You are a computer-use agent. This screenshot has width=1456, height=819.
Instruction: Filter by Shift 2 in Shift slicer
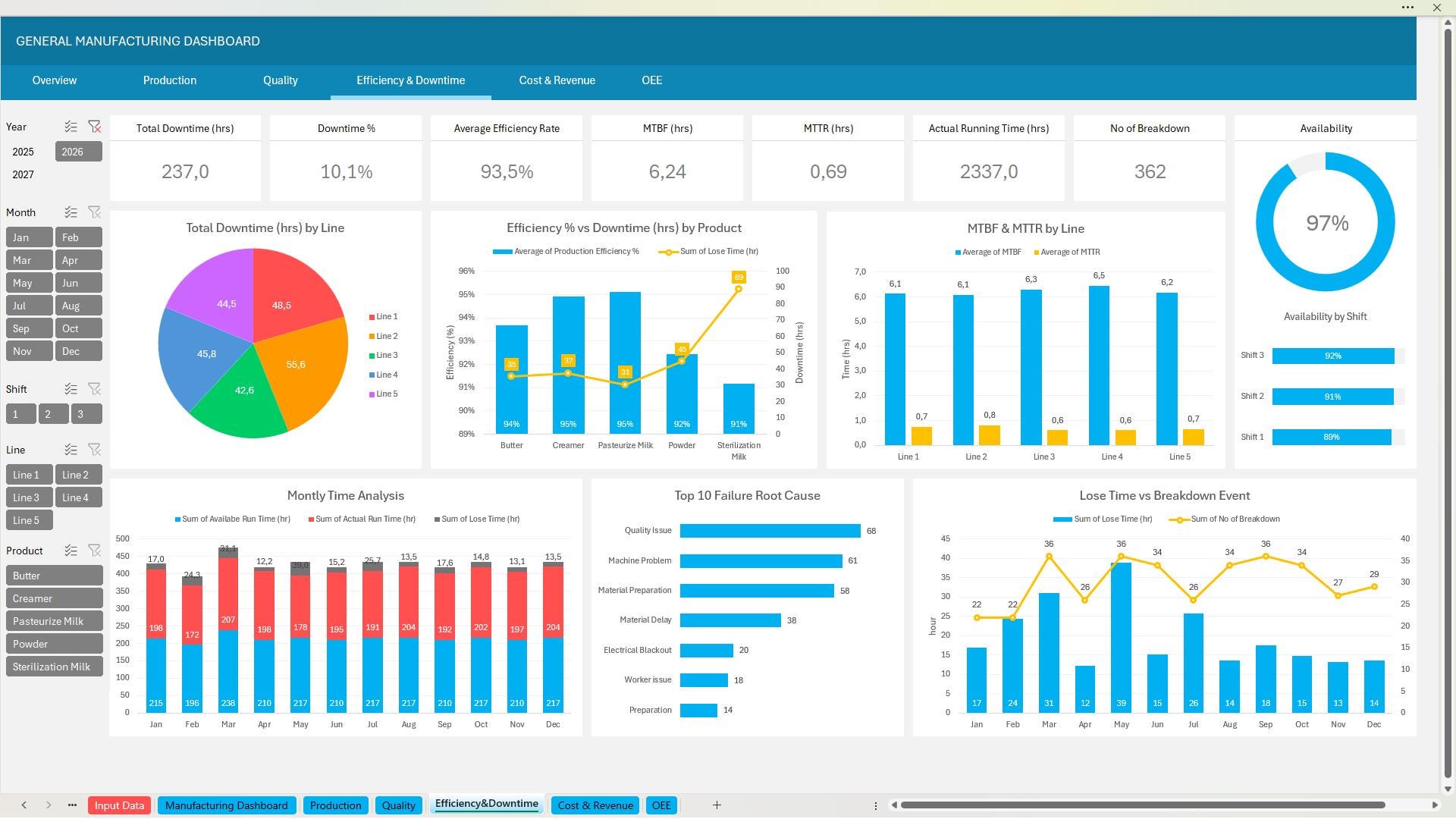coord(53,414)
